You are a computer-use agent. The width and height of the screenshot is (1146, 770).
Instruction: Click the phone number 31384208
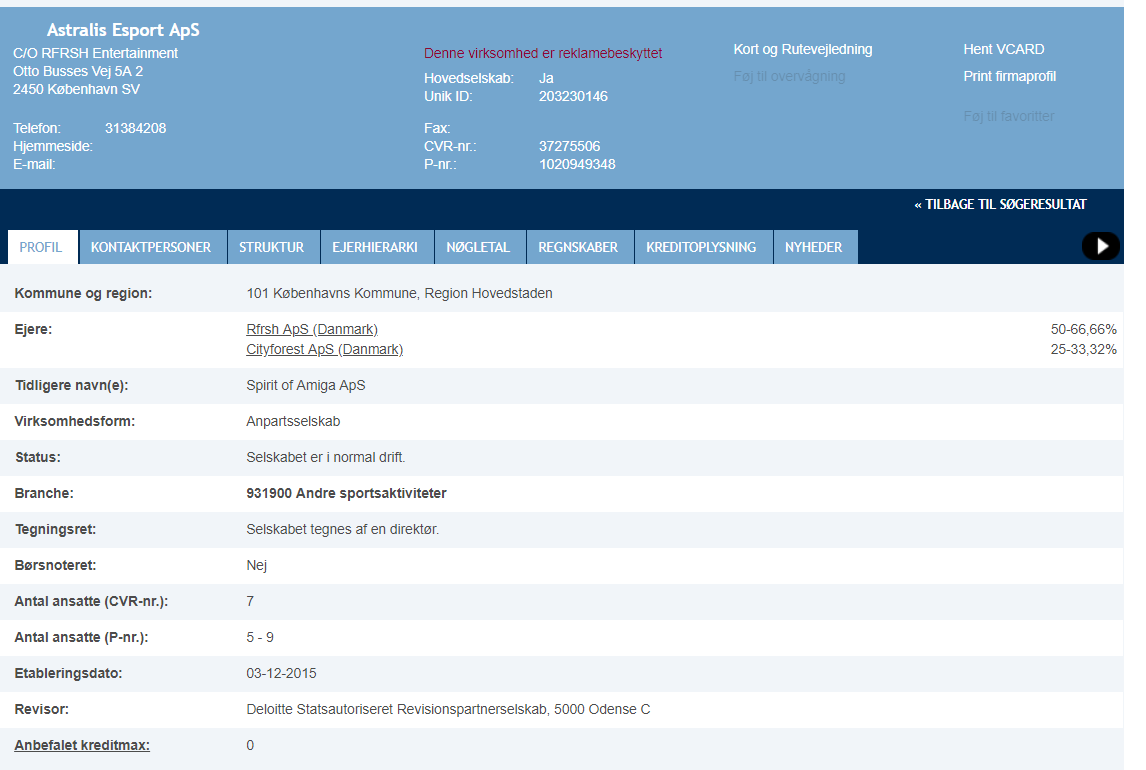135,128
